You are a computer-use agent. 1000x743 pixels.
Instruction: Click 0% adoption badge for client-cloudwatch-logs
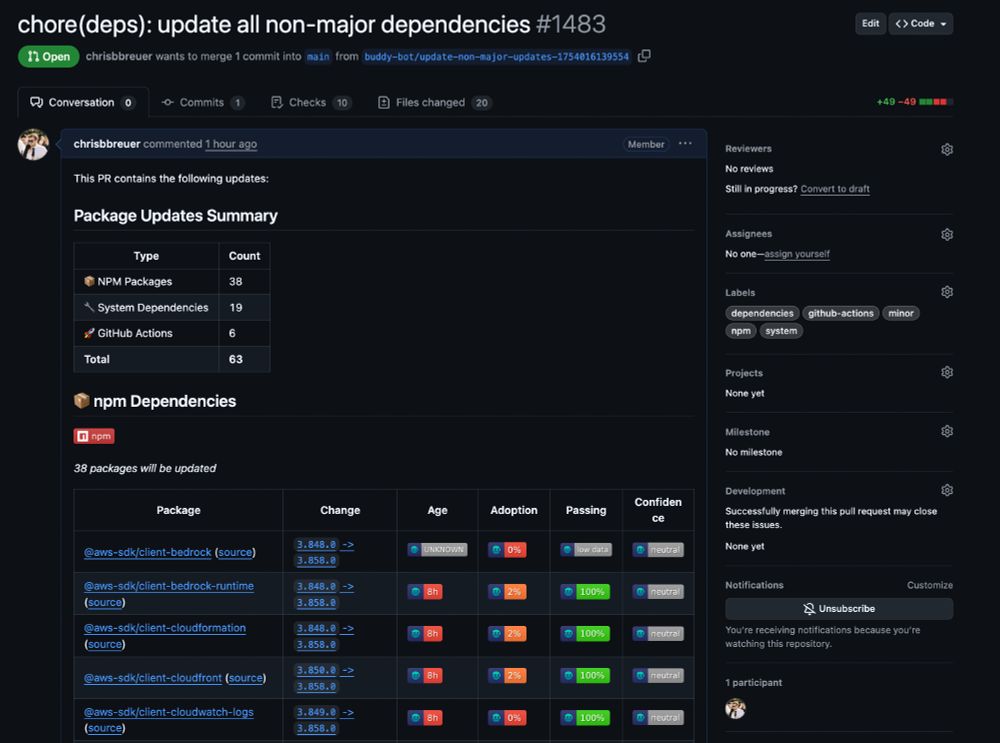(507, 717)
